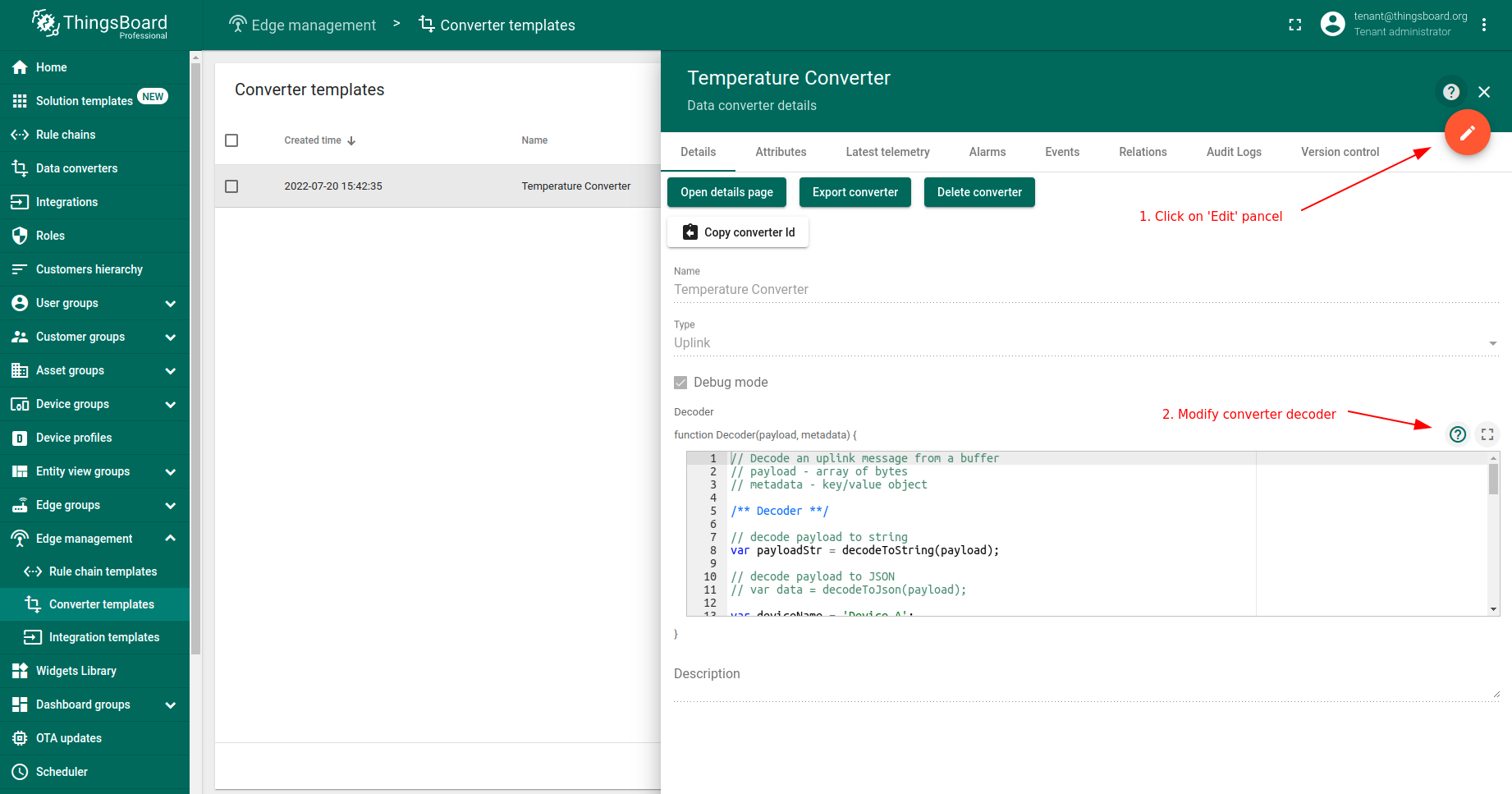
Task: Expand Device groups menu
Action: point(170,404)
